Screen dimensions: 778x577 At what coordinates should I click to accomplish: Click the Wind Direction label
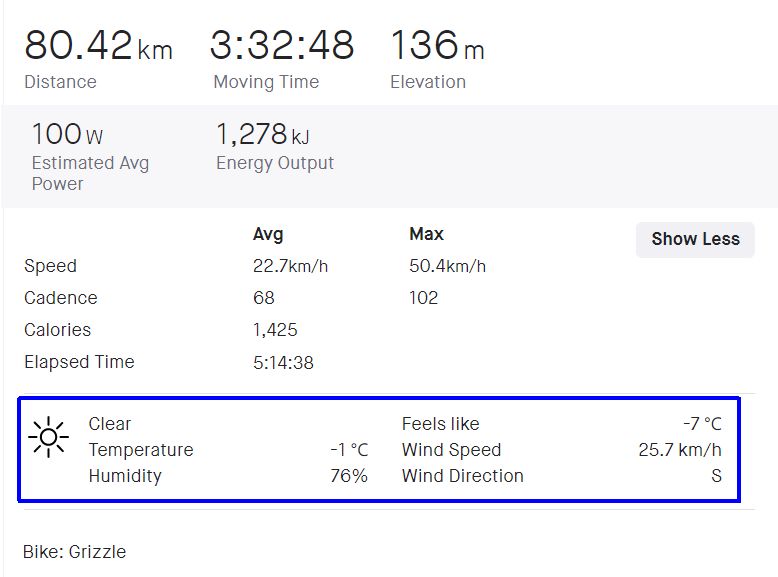click(462, 476)
